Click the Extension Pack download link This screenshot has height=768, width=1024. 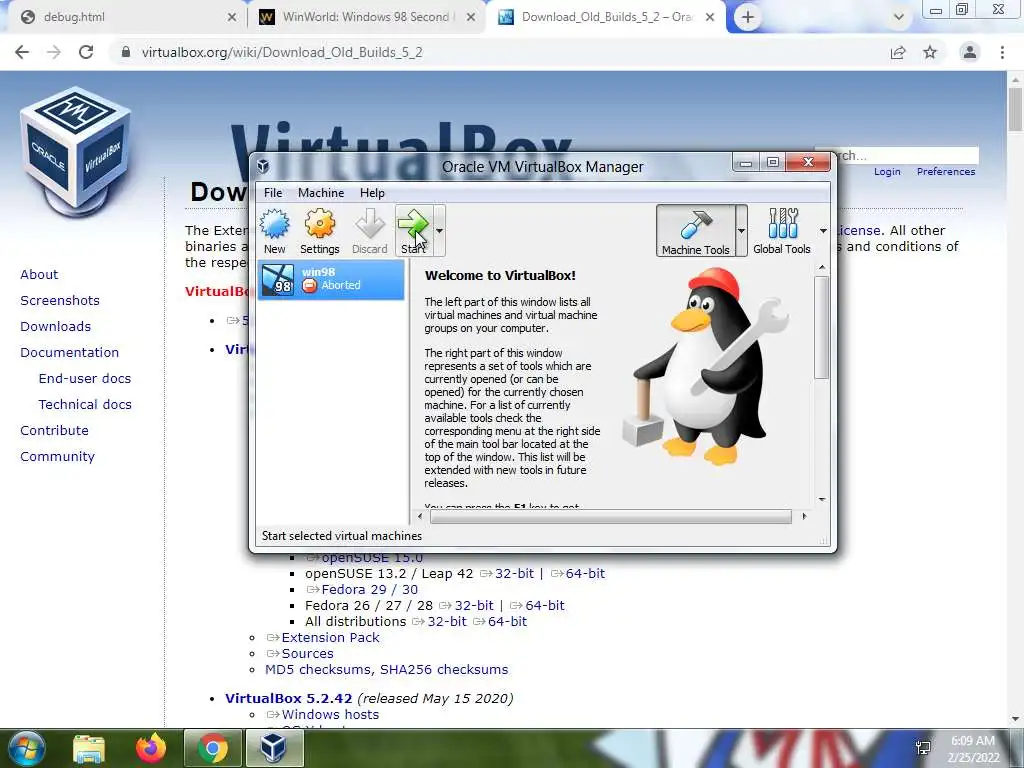click(330, 637)
